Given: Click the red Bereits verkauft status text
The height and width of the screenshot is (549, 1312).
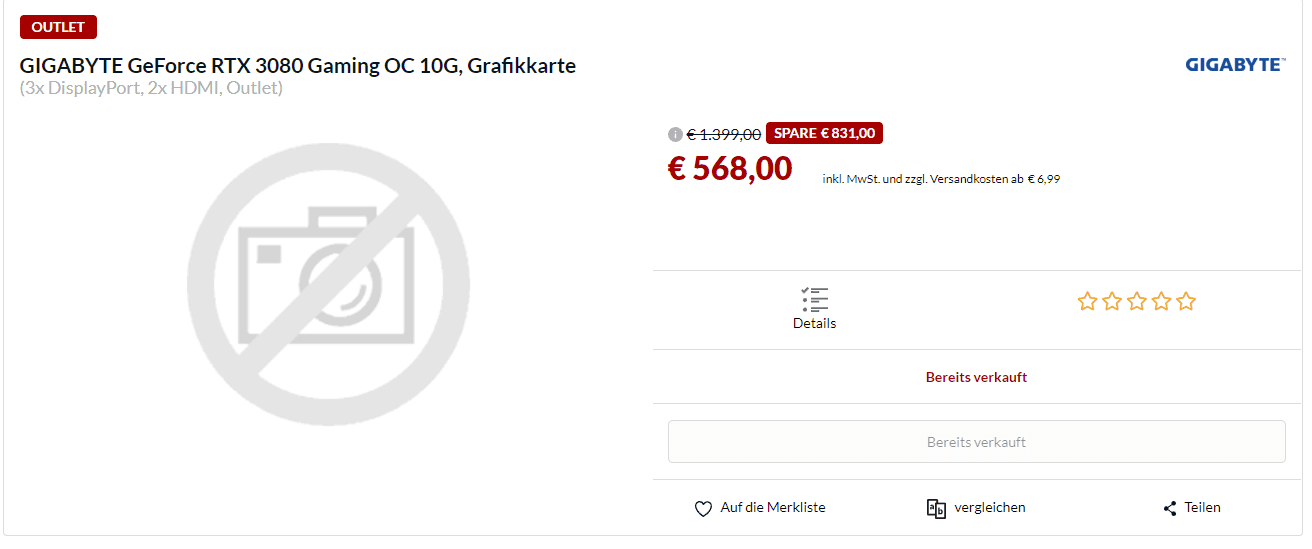Looking at the screenshot, I should [976, 378].
